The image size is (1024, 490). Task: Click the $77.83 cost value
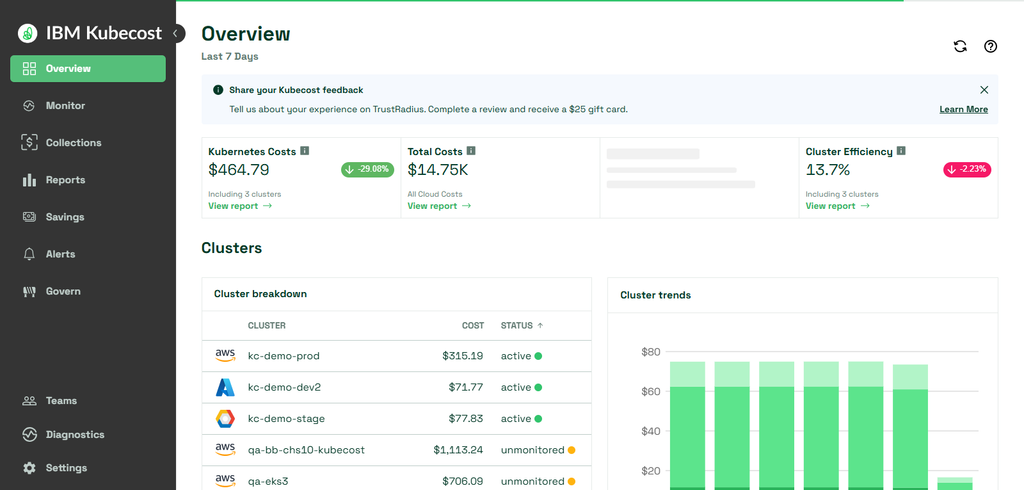tap(466, 419)
